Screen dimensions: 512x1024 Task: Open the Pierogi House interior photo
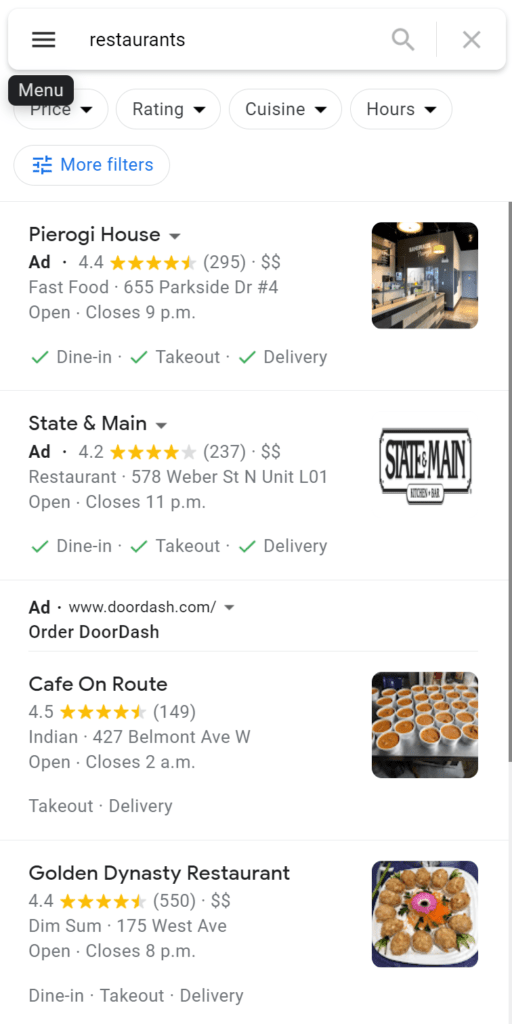pos(425,276)
